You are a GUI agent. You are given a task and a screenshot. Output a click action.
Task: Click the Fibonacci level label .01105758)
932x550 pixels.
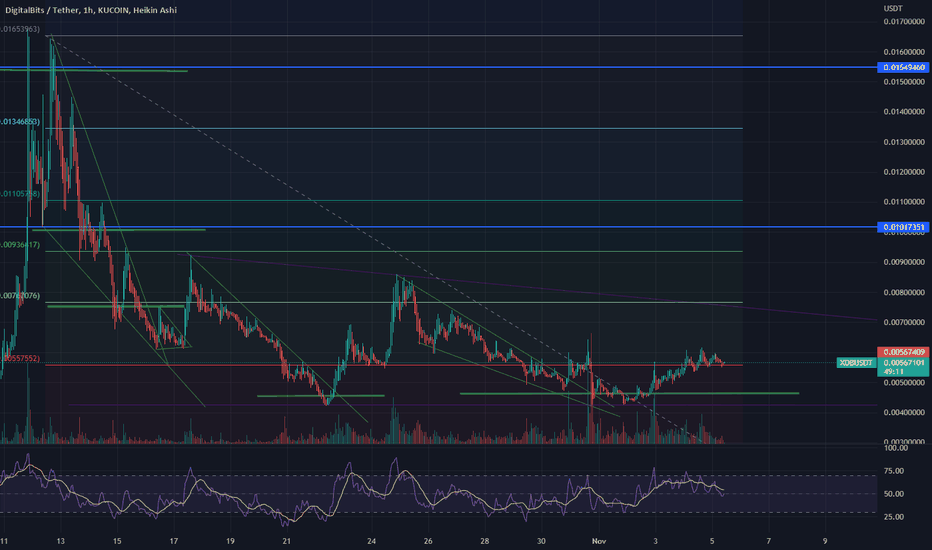pyautogui.click(x=20, y=194)
